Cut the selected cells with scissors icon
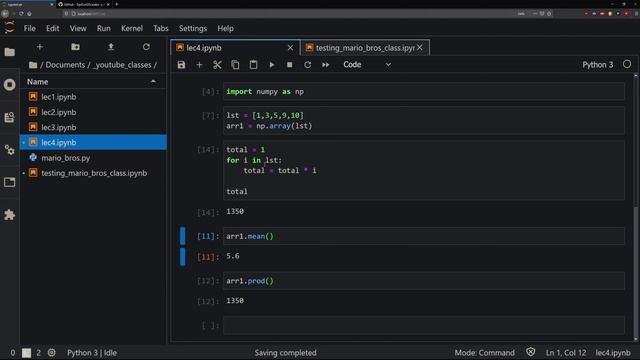Viewport: 640px width, 360px height. click(x=217, y=64)
